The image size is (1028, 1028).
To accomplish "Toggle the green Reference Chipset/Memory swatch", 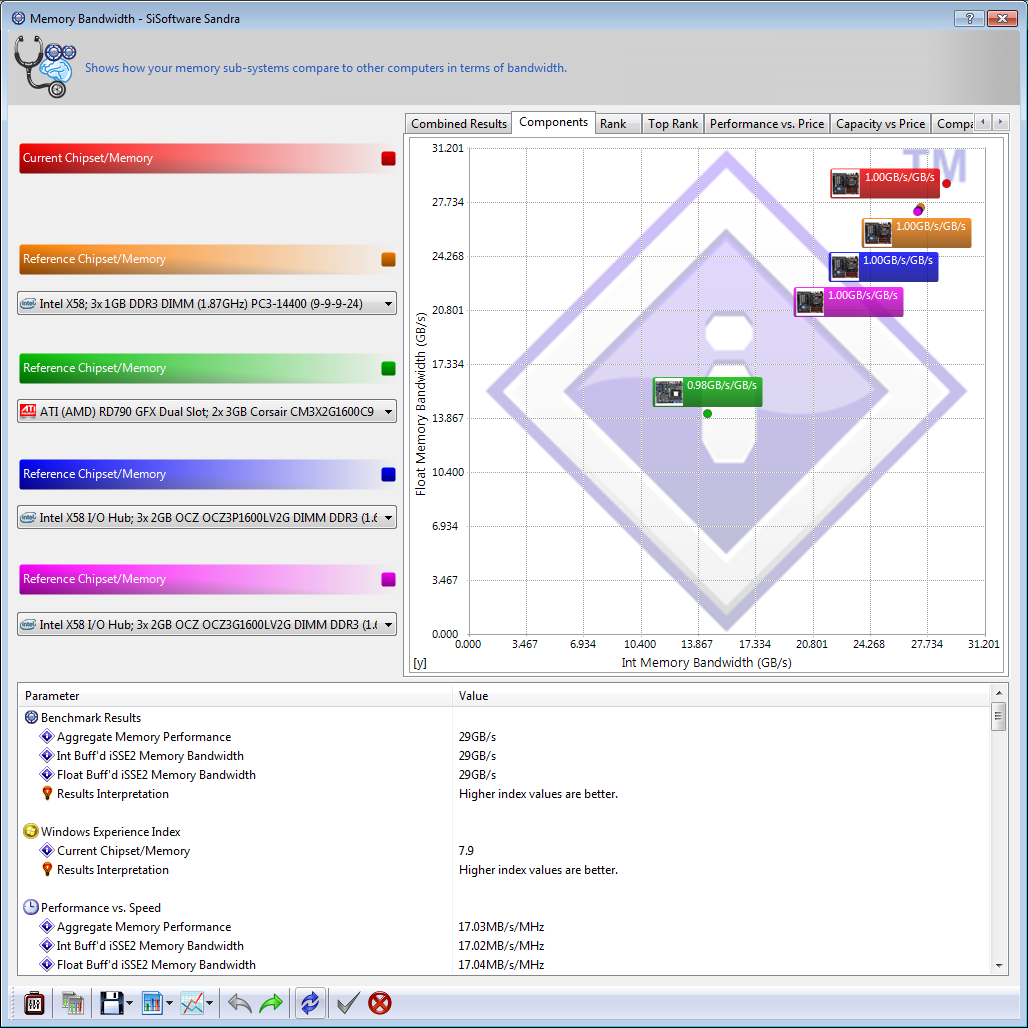I will pos(389,368).
